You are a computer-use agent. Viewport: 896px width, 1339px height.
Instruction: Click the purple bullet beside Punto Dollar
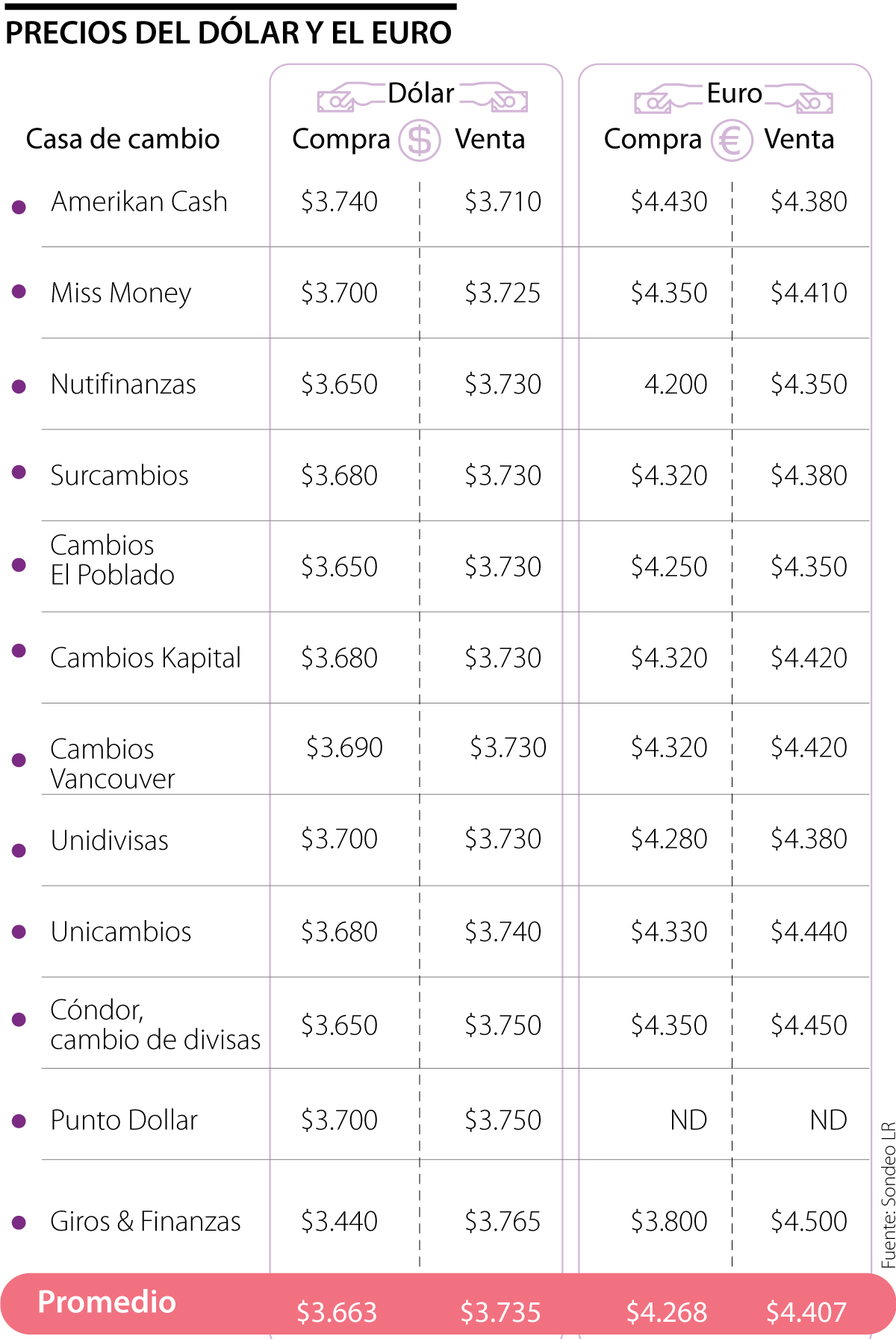[19, 1121]
